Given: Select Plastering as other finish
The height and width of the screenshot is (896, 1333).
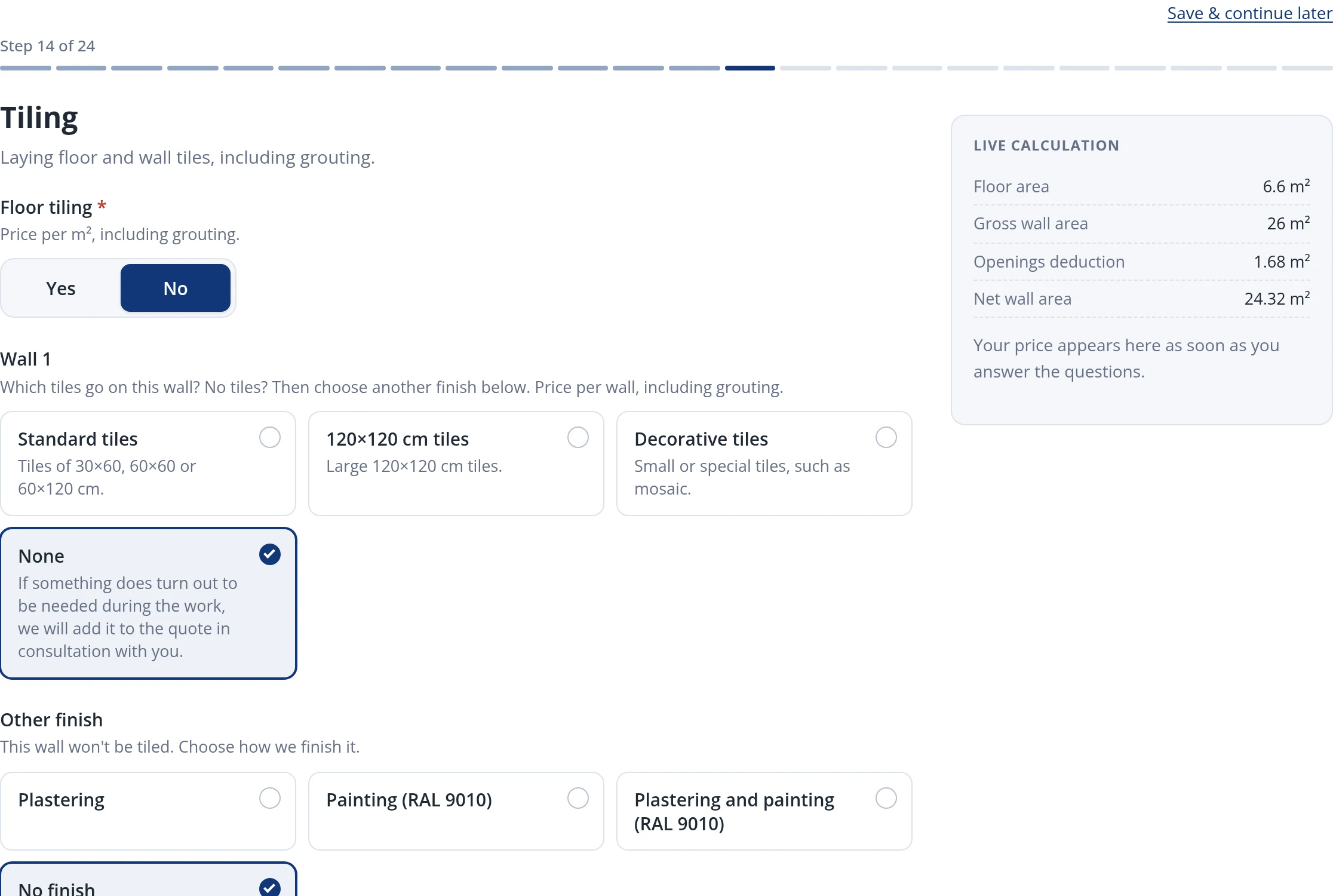Looking at the screenshot, I should coord(148,811).
